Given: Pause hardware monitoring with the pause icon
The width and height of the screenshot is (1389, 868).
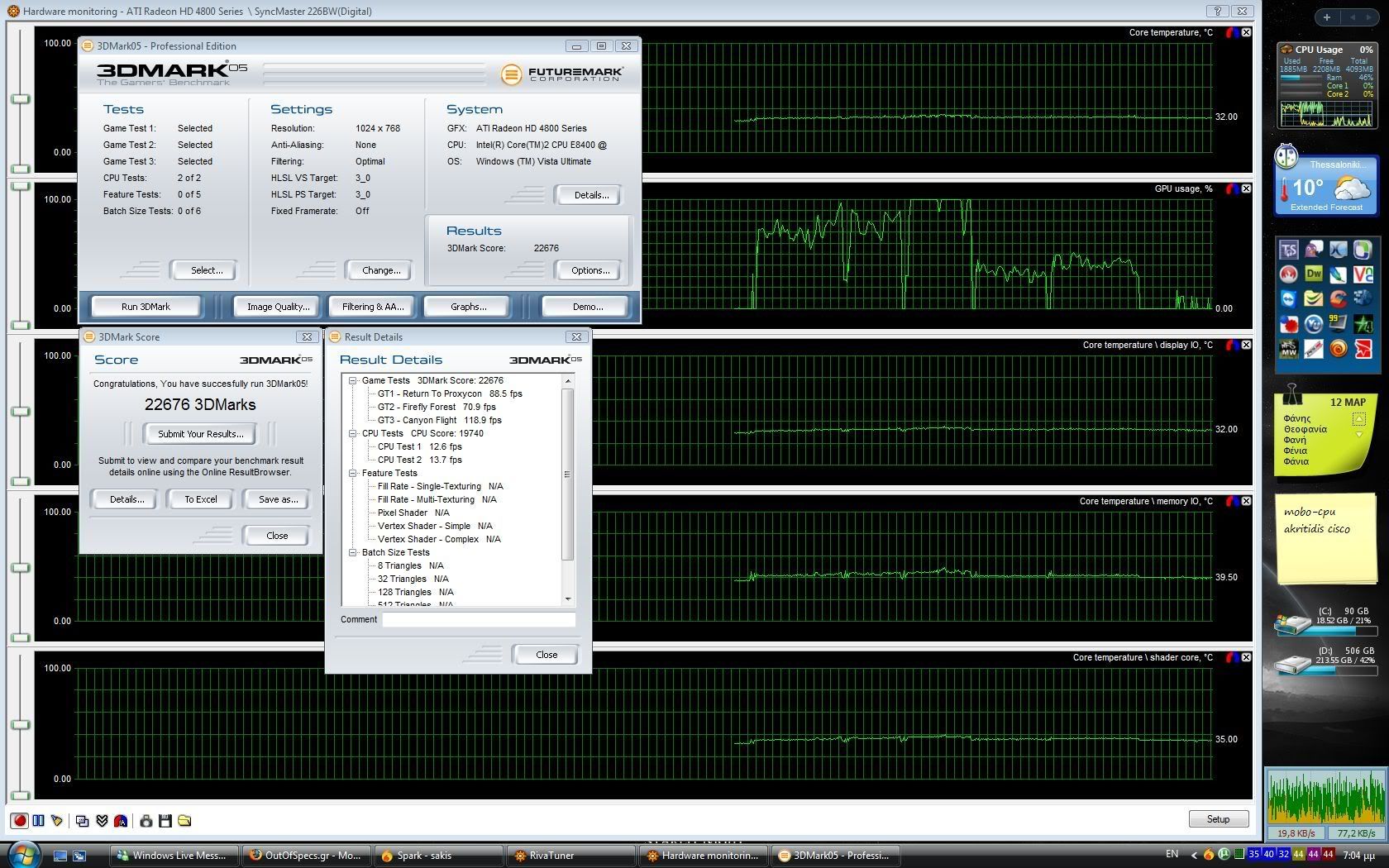Looking at the screenshot, I should point(38,821).
